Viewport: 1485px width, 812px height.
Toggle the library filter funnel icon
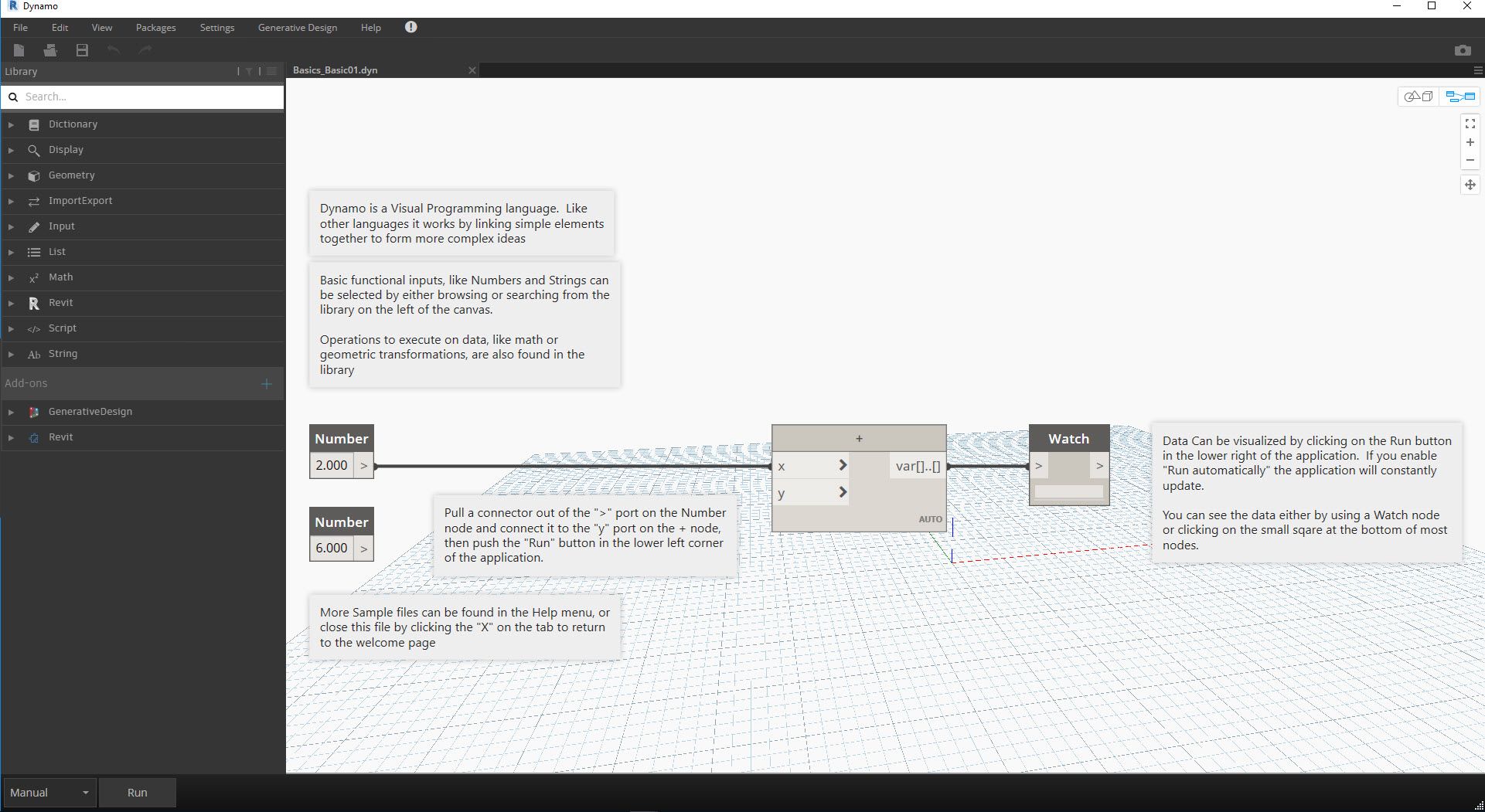pos(248,70)
